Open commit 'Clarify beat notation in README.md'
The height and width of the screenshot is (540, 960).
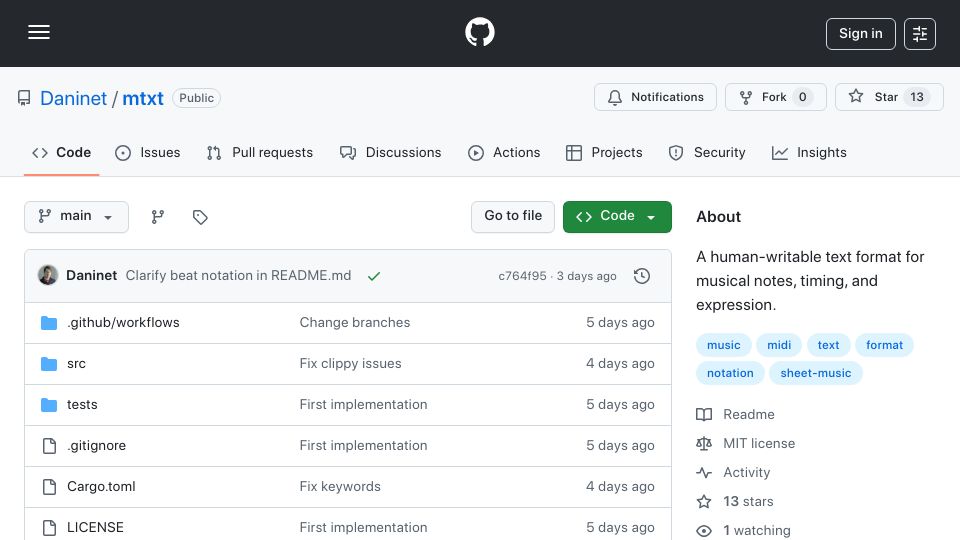pos(238,276)
